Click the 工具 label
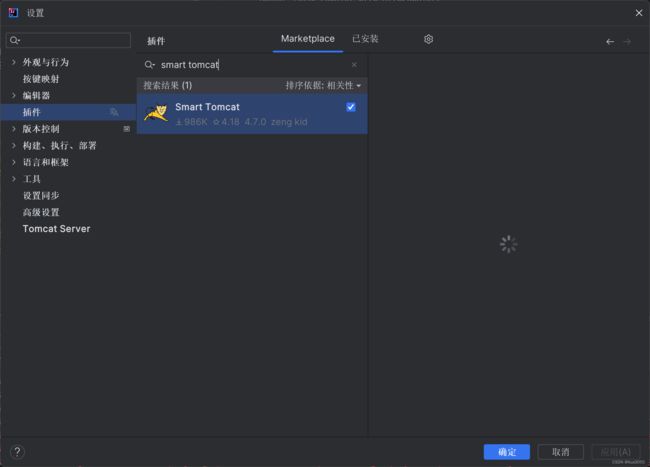 click(32, 179)
